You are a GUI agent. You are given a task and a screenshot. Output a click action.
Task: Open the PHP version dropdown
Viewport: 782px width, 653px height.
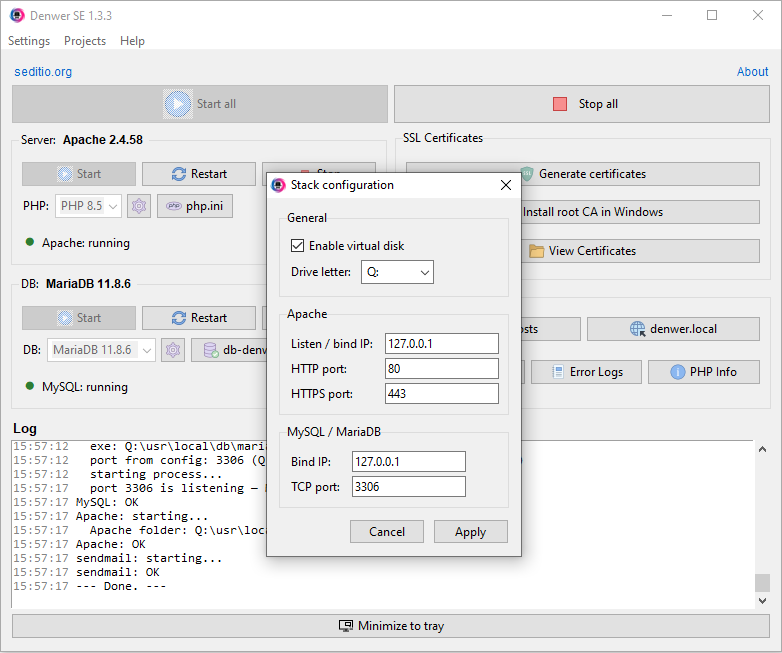coord(88,206)
